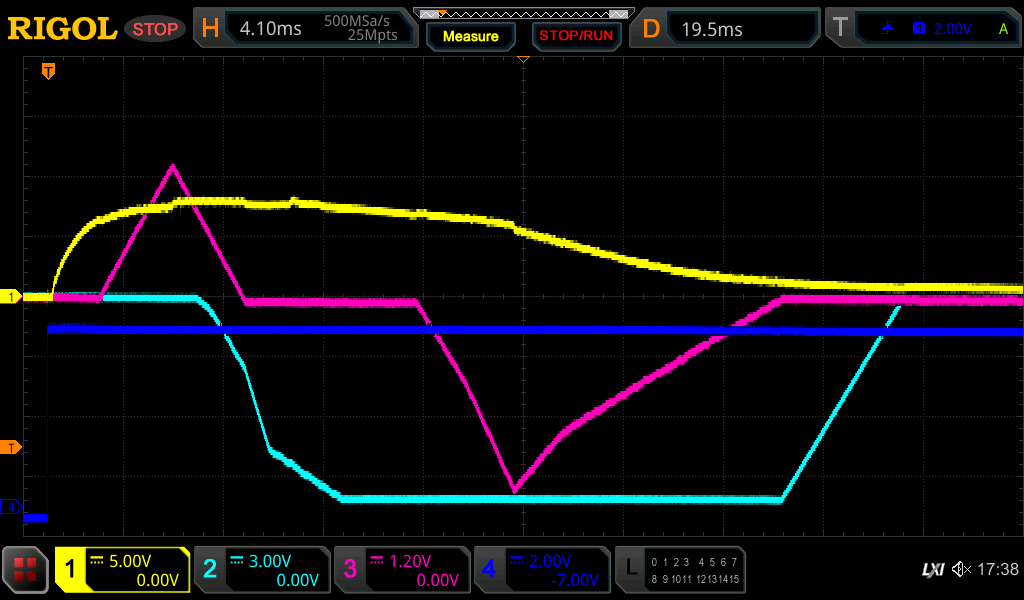The image size is (1024, 600).
Task: Select the orange trigger level T marker
Action: [x=11, y=446]
